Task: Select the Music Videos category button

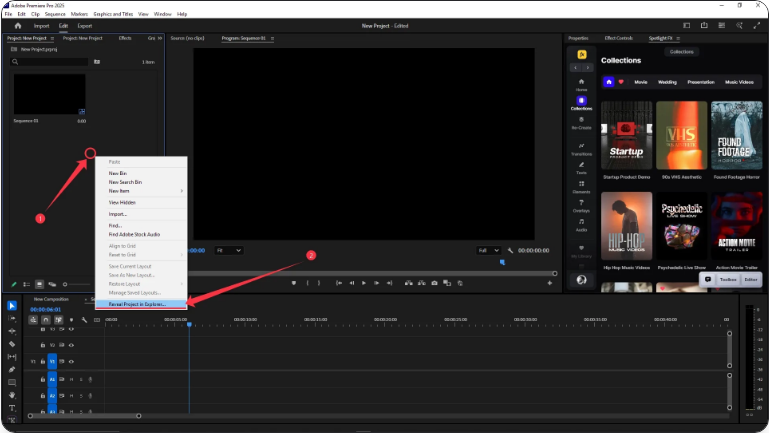Action: 741,82
